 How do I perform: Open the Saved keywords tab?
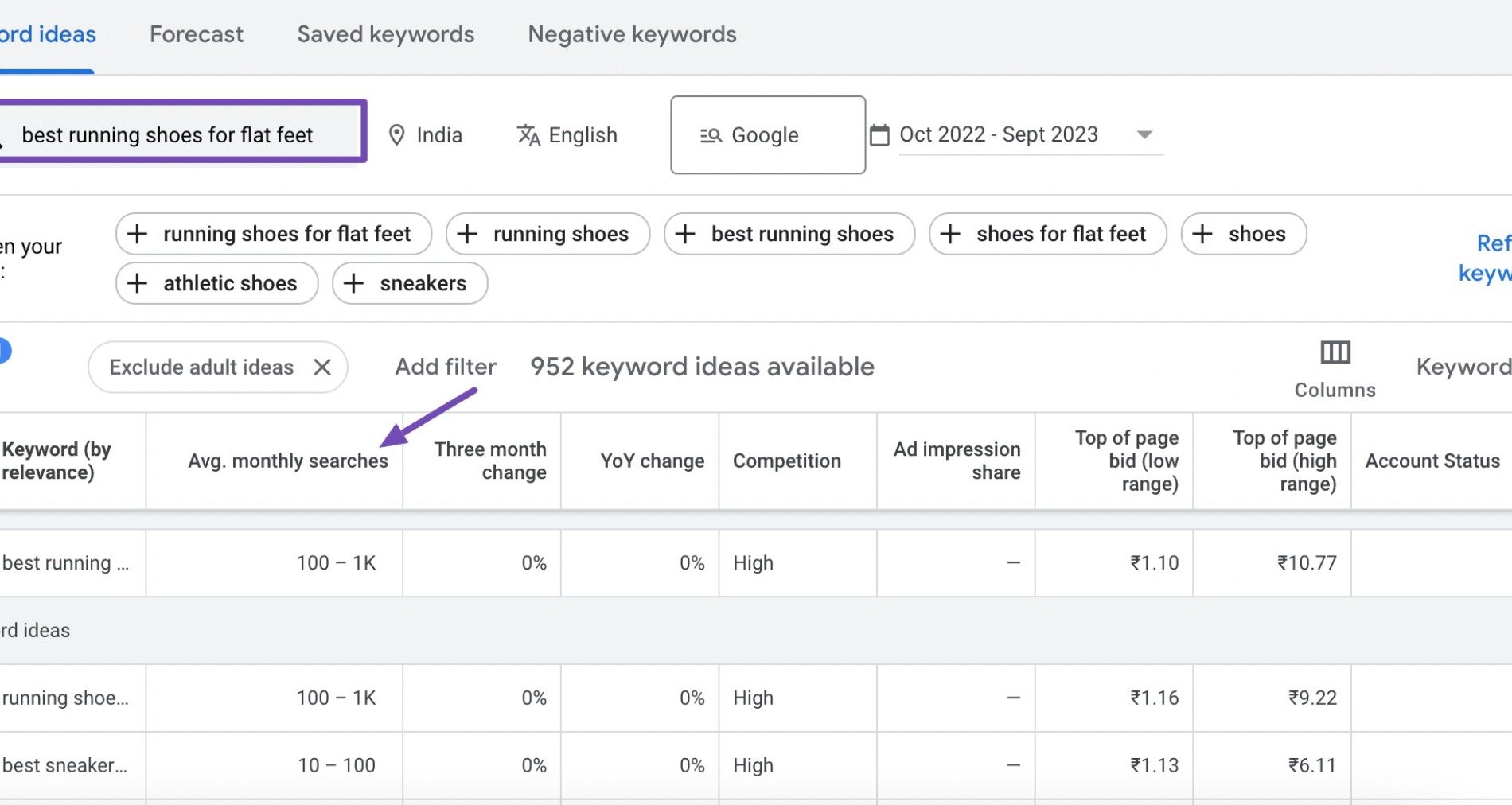point(385,34)
